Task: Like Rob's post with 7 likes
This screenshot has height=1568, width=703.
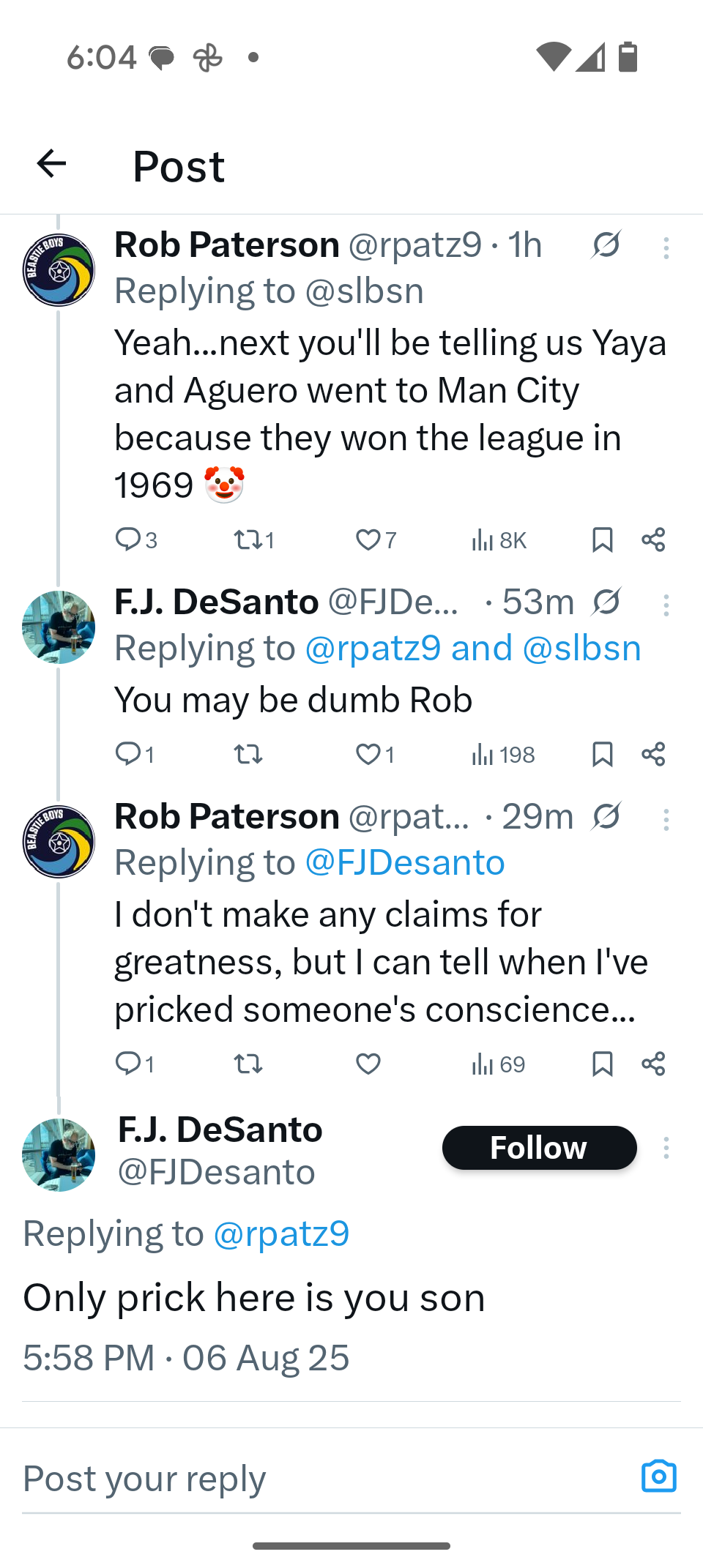Action: tap(368, 540)
